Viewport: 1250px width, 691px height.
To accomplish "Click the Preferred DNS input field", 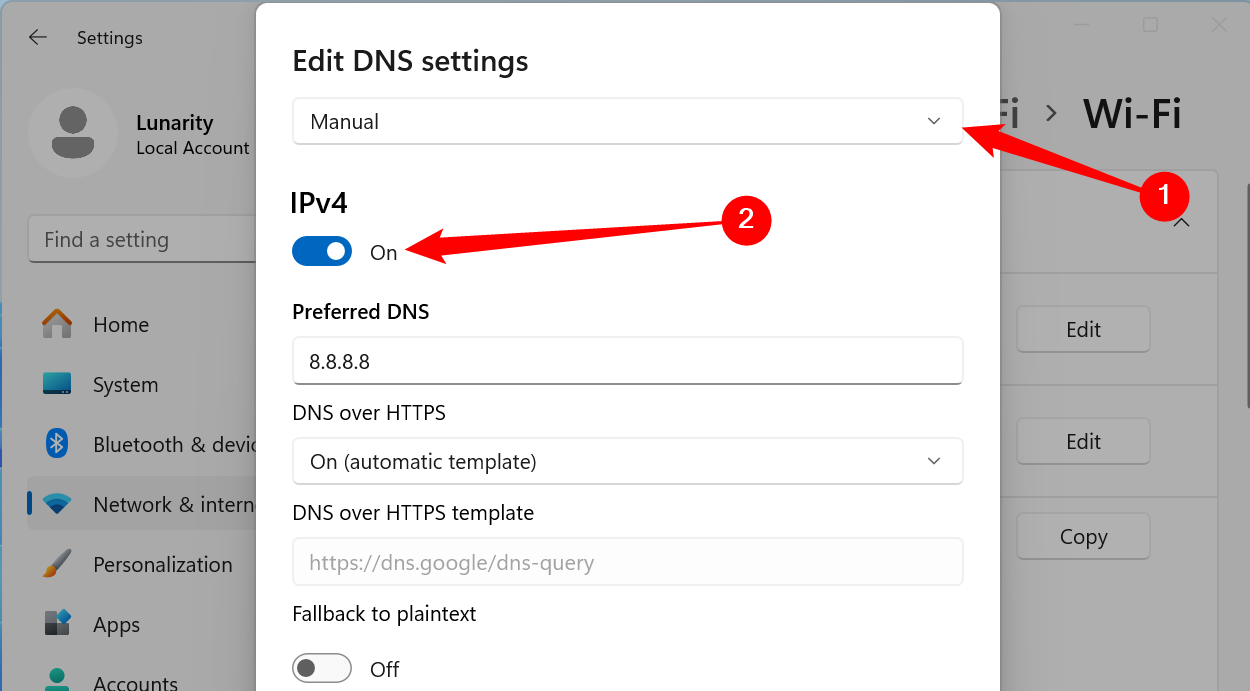I will pos(627,361).
